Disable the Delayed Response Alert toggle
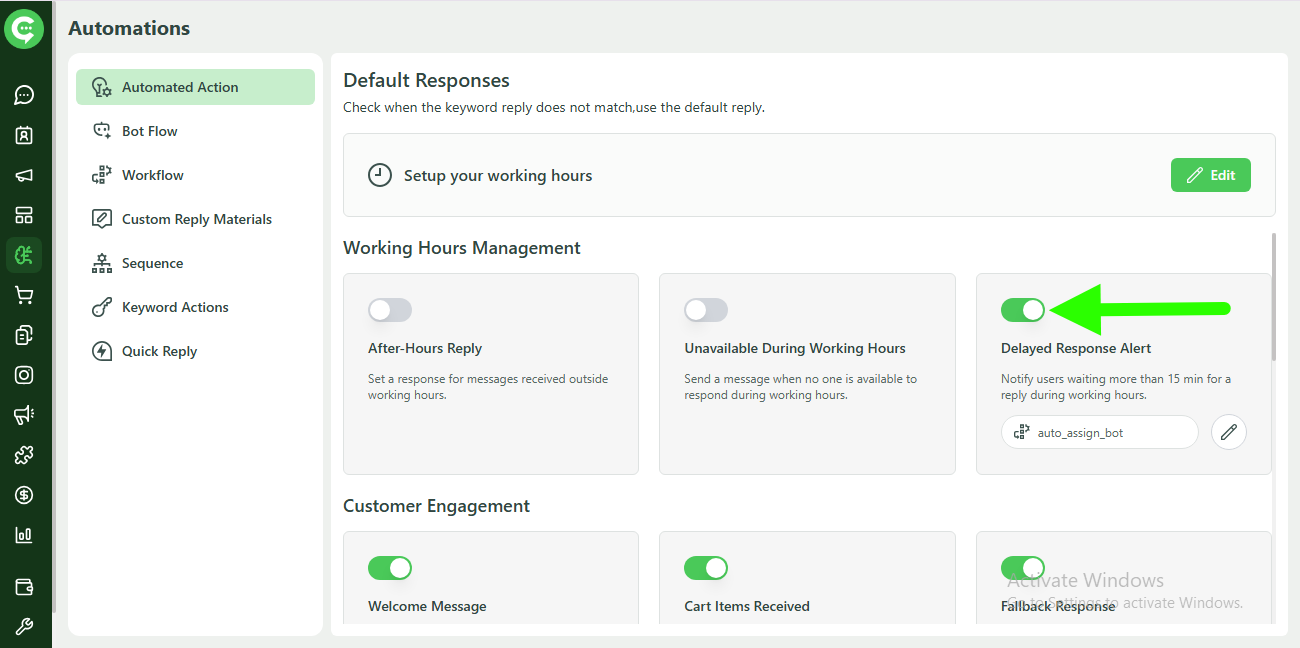 coord(1022,310)
